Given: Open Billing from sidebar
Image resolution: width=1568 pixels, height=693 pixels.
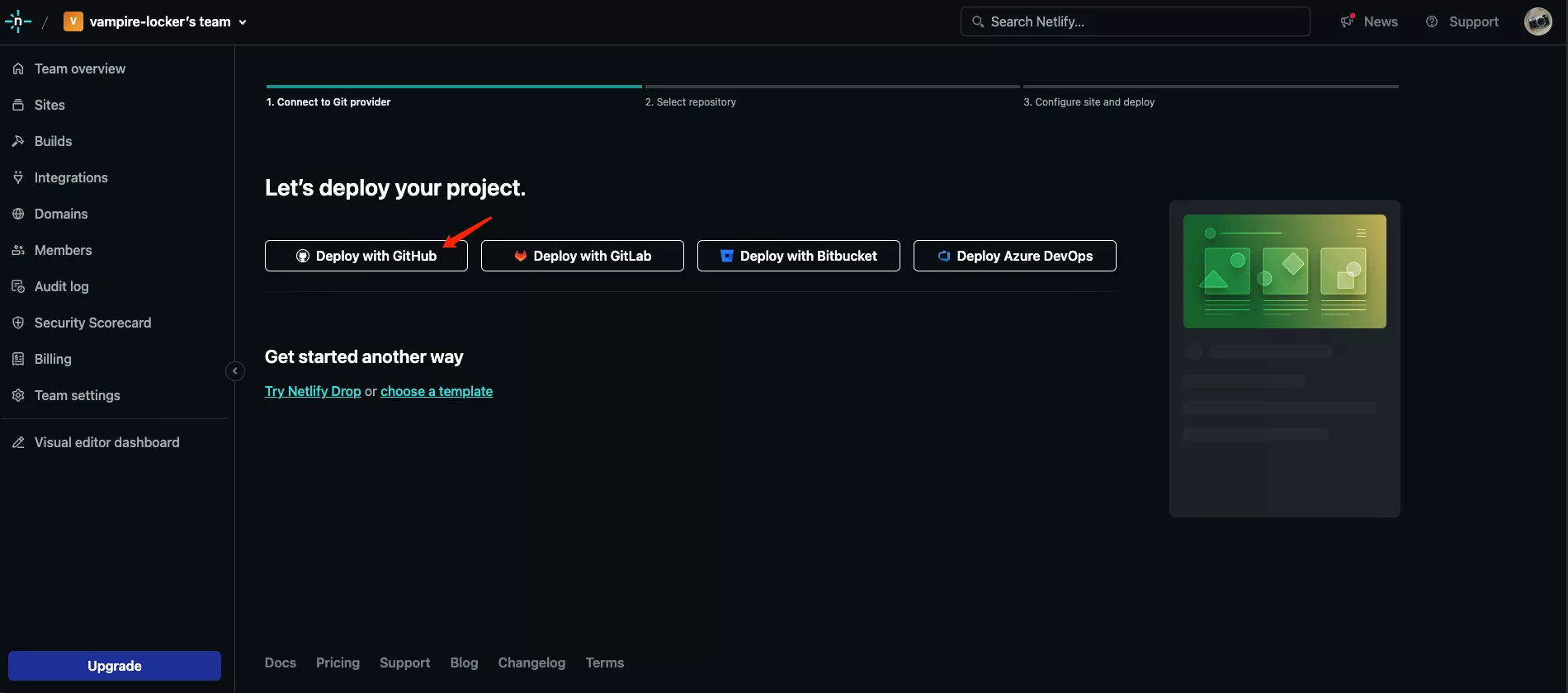Looking at the screenshot, I should pyautogui.click(x=53, y=359).
